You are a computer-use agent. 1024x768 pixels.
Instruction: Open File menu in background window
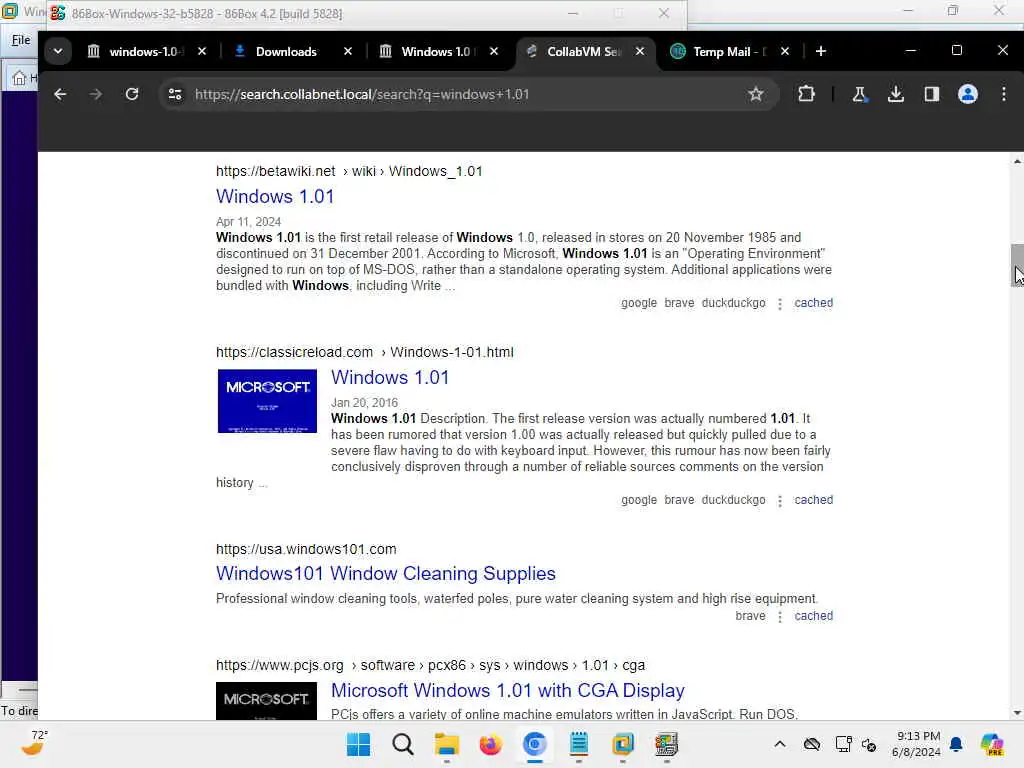coord(21,40)
